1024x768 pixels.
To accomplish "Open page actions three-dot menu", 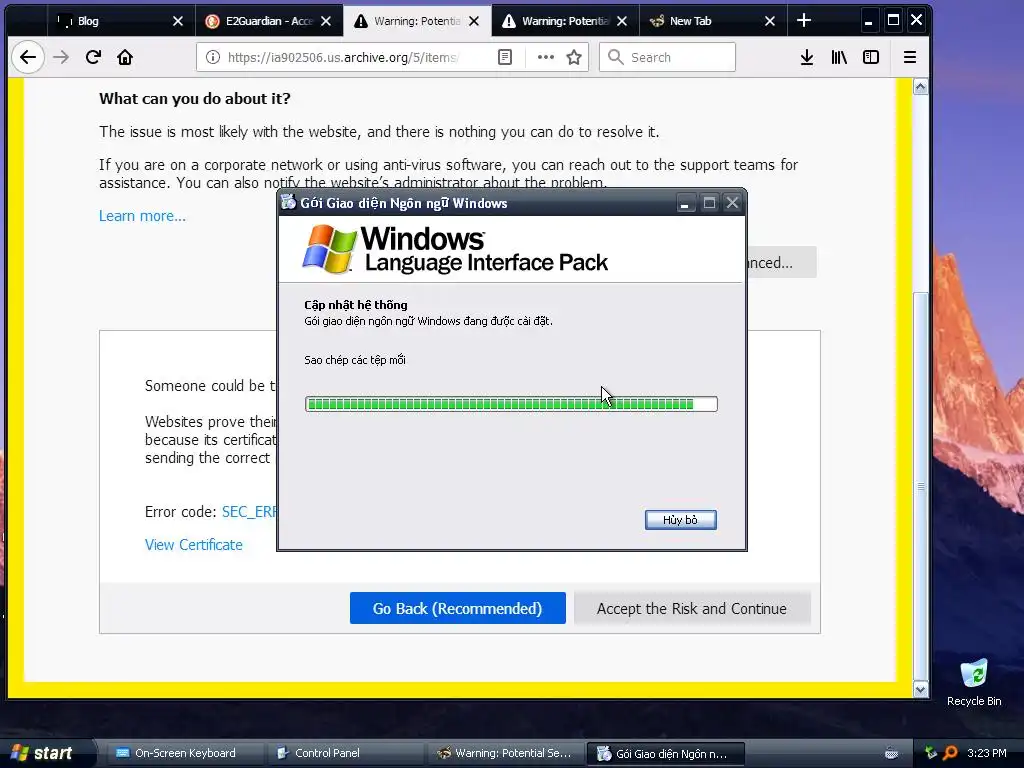I will pos(545,57).
